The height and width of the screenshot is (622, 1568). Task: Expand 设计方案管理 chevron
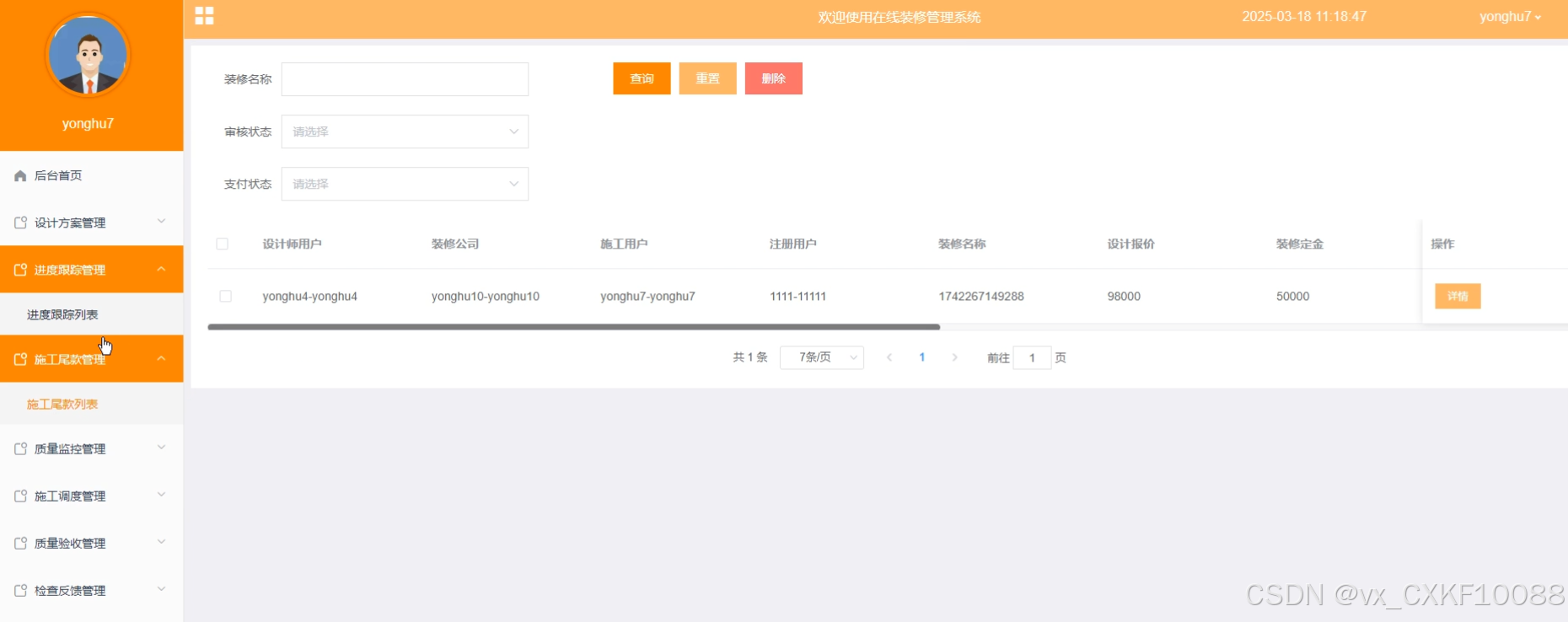(161, 222)
